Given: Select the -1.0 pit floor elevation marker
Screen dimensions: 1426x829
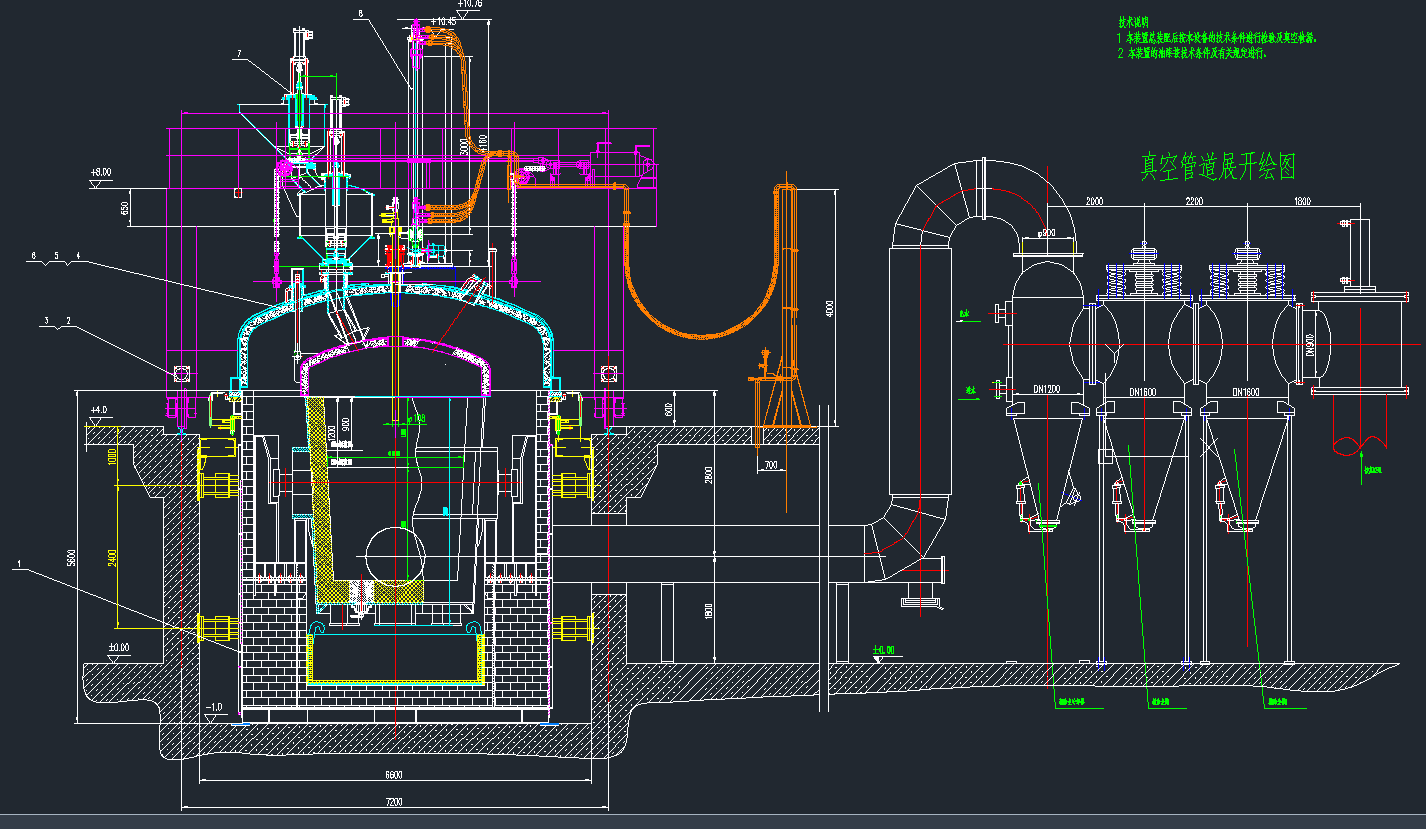Looking at the screenshot, I should click(x=213, y=708).
